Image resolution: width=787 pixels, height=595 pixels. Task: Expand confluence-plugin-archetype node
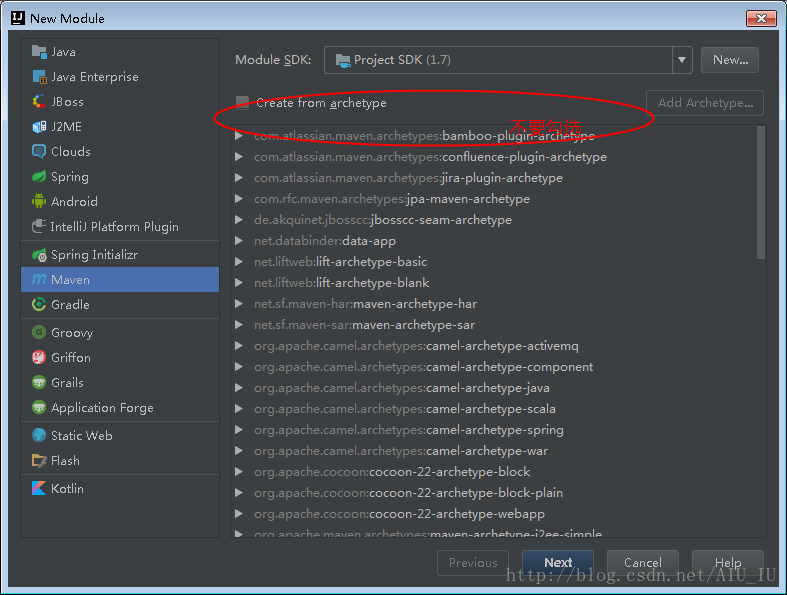(239, 157)
